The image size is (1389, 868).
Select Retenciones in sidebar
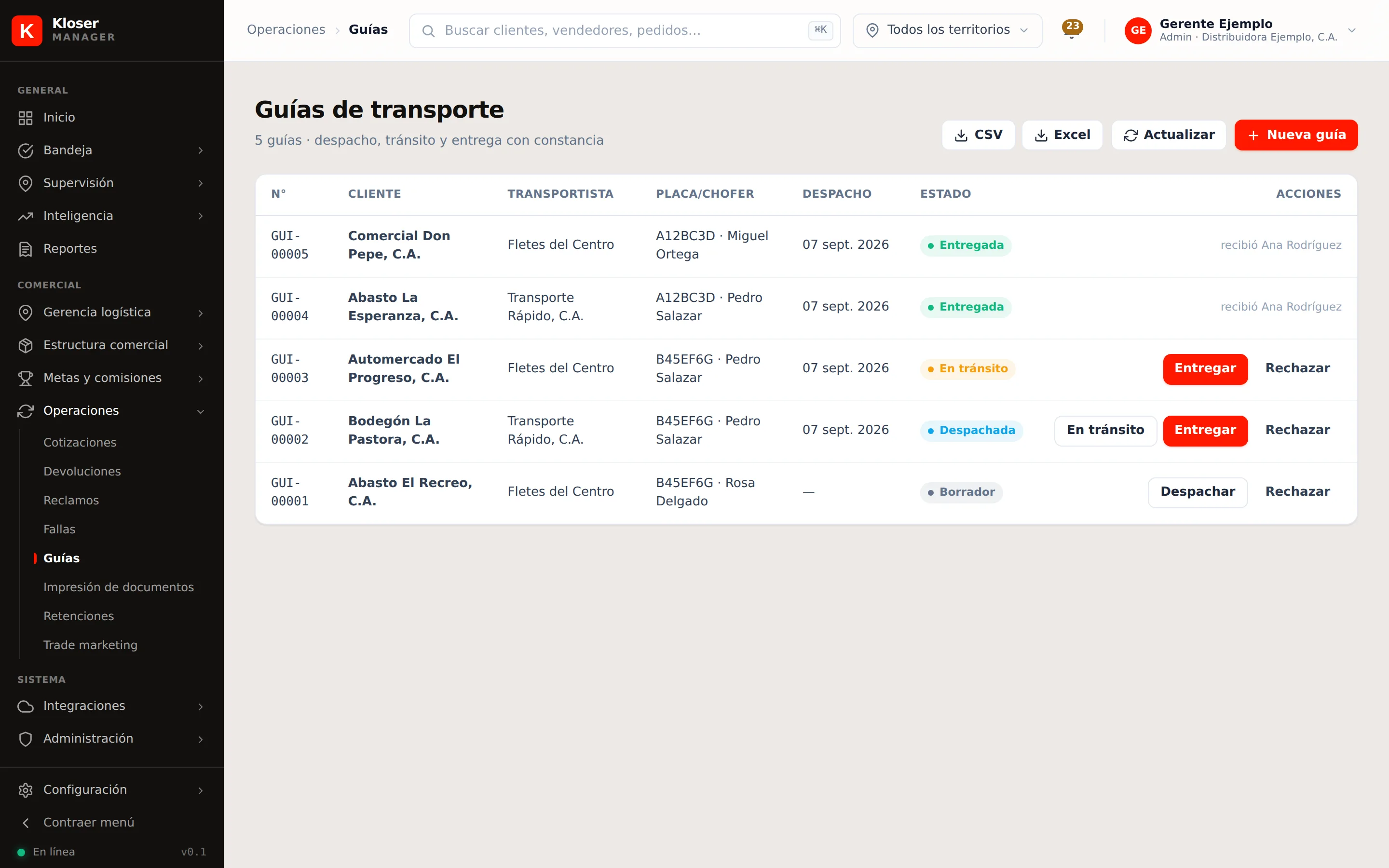tap(79, 616)
